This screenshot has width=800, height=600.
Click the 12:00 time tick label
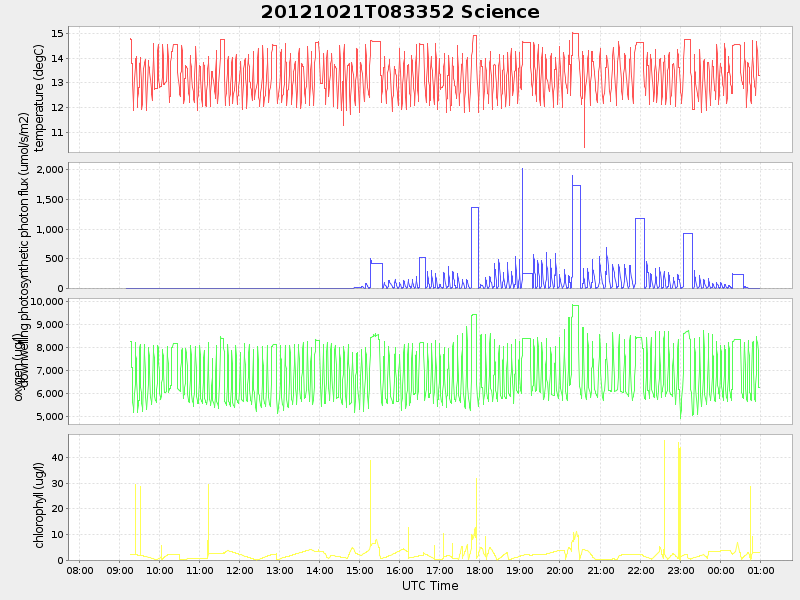tap(240, 570)
